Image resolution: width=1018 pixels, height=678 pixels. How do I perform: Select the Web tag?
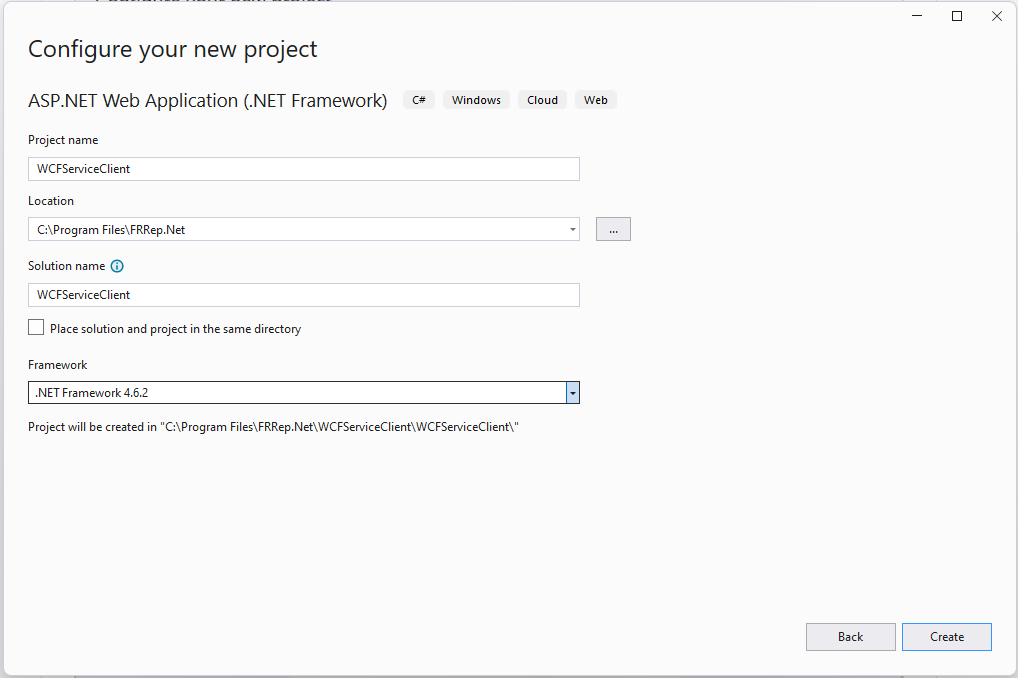point(595,100)
